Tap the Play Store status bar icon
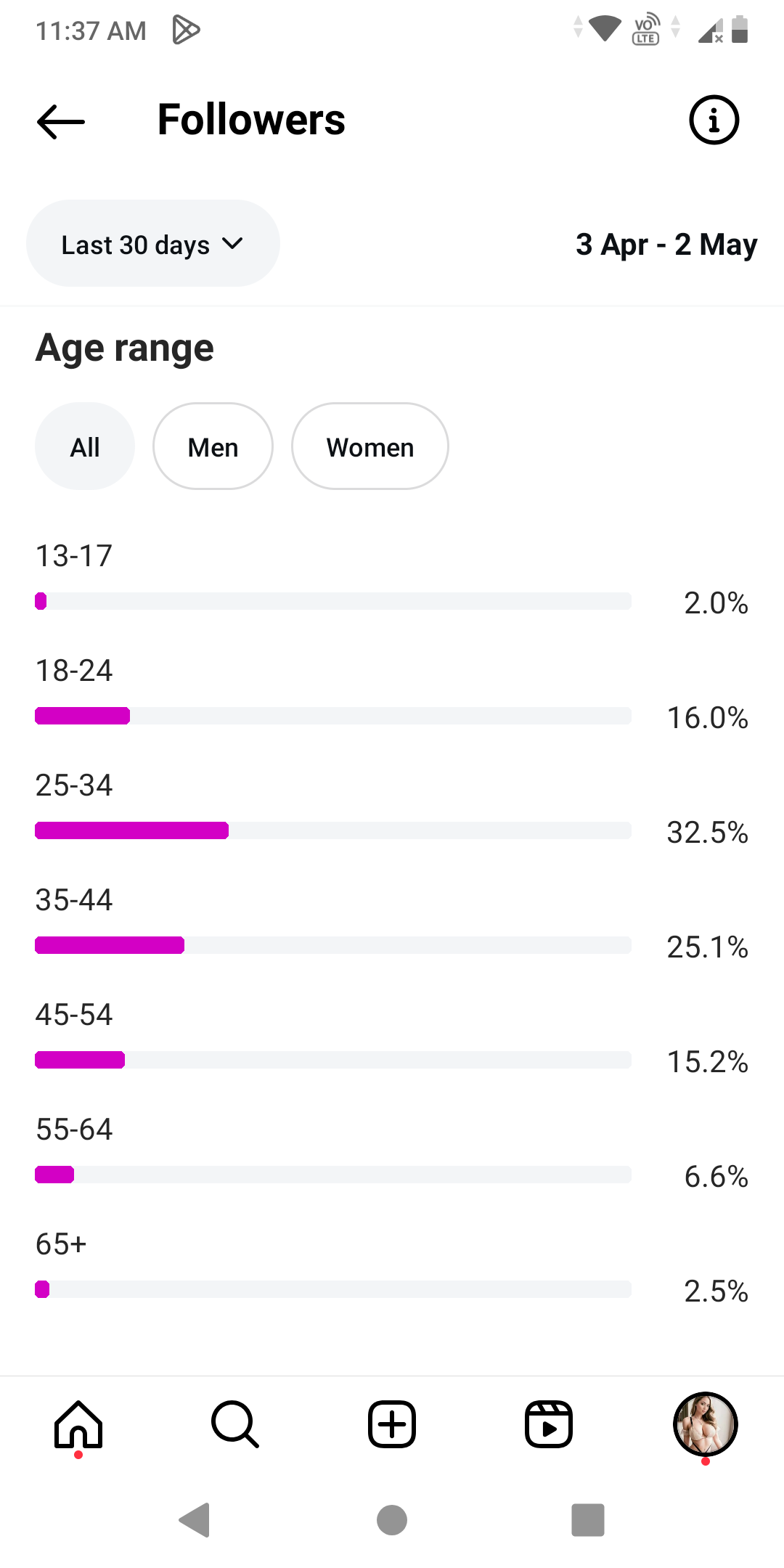 [x=186, y=30]
